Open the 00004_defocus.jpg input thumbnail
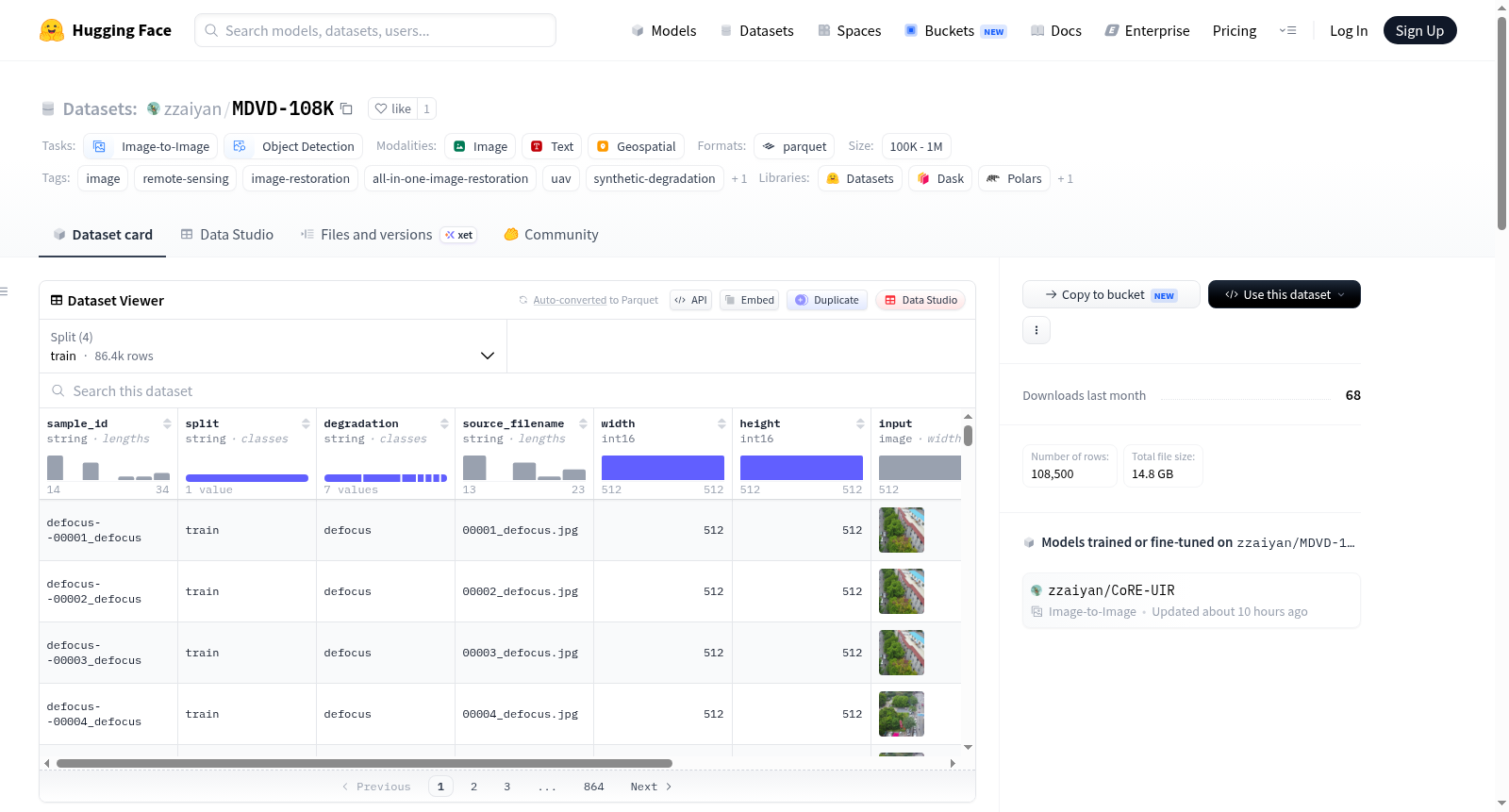Screen dimensions: 1509x812 [x=902, y=714]
